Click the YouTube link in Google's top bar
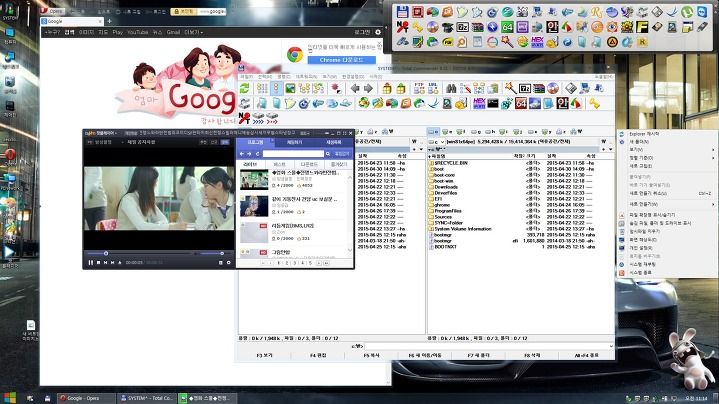 138,32
